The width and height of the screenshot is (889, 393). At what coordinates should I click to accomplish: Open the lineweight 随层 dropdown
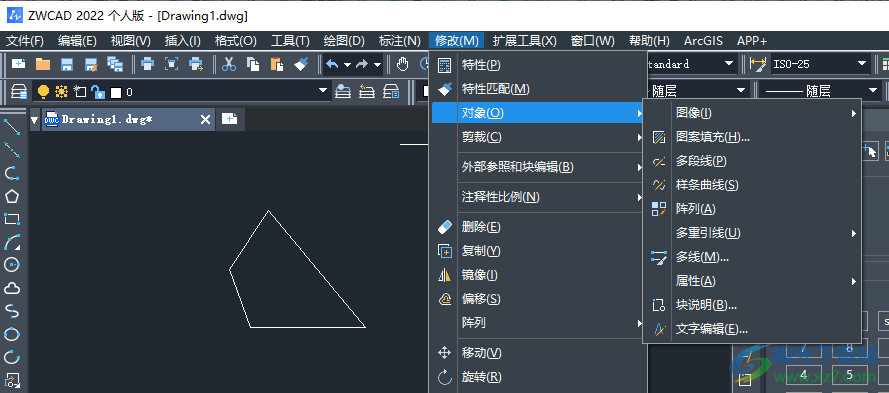873,91
